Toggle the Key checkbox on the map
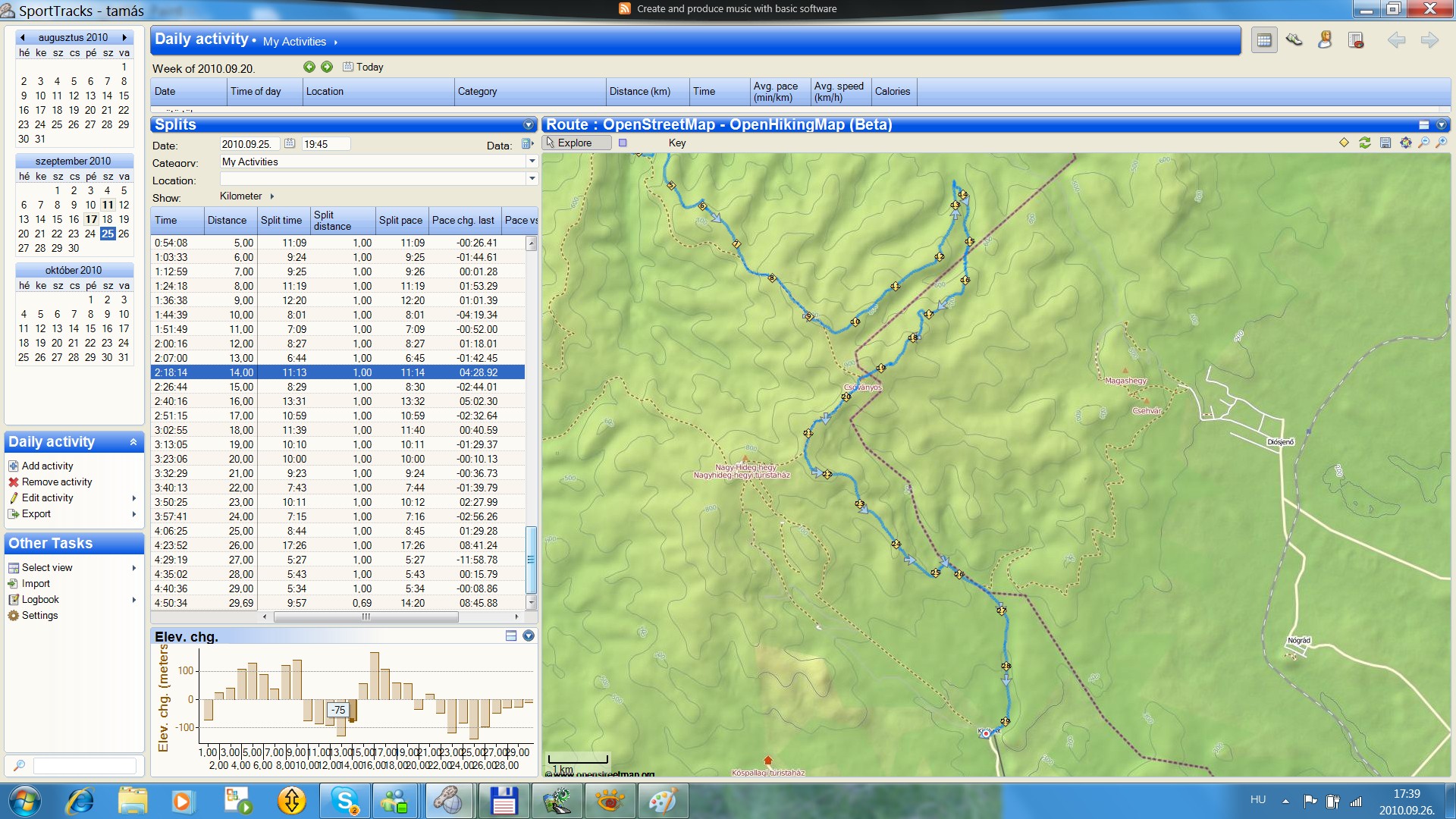 click(623, 143)
